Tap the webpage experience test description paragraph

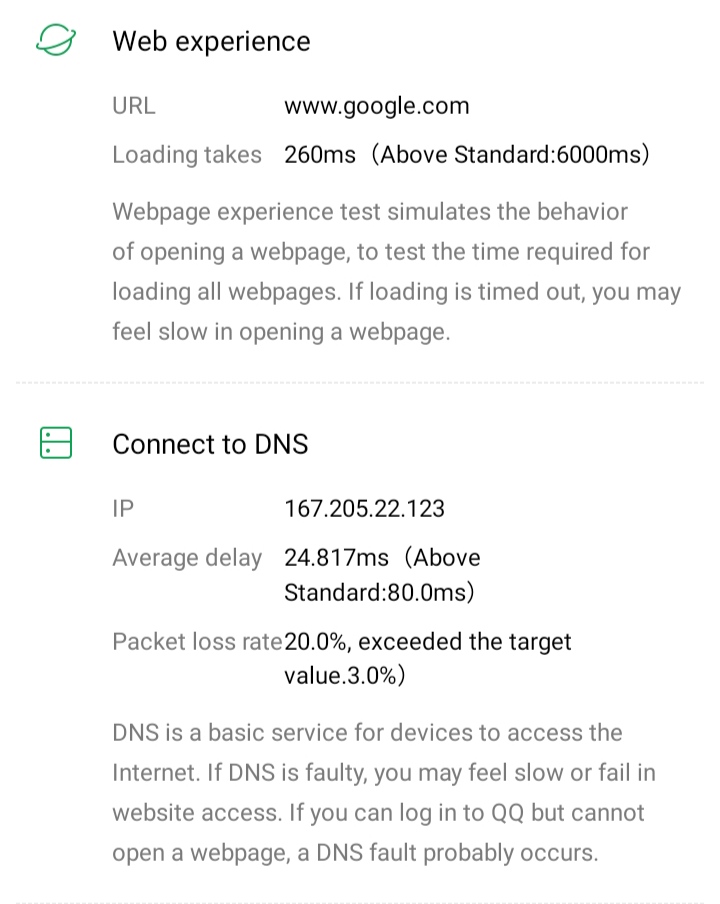click(396, 272)
